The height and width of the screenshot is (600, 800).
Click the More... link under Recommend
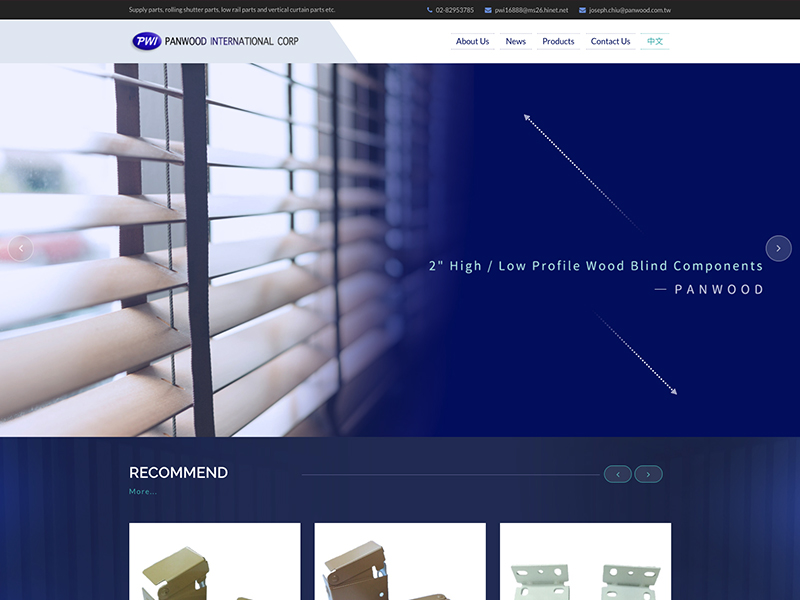coord(143,491)
